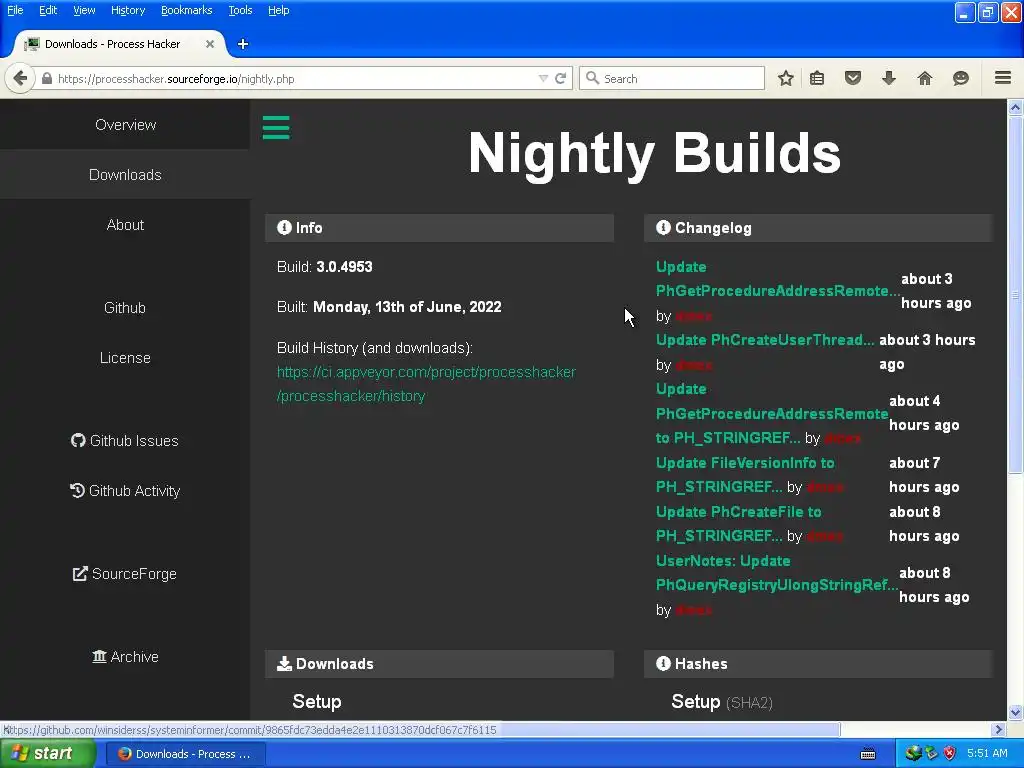Open the About sidebar page
This screenshot has height=768, width=1024.
click(x=125, y=225)
